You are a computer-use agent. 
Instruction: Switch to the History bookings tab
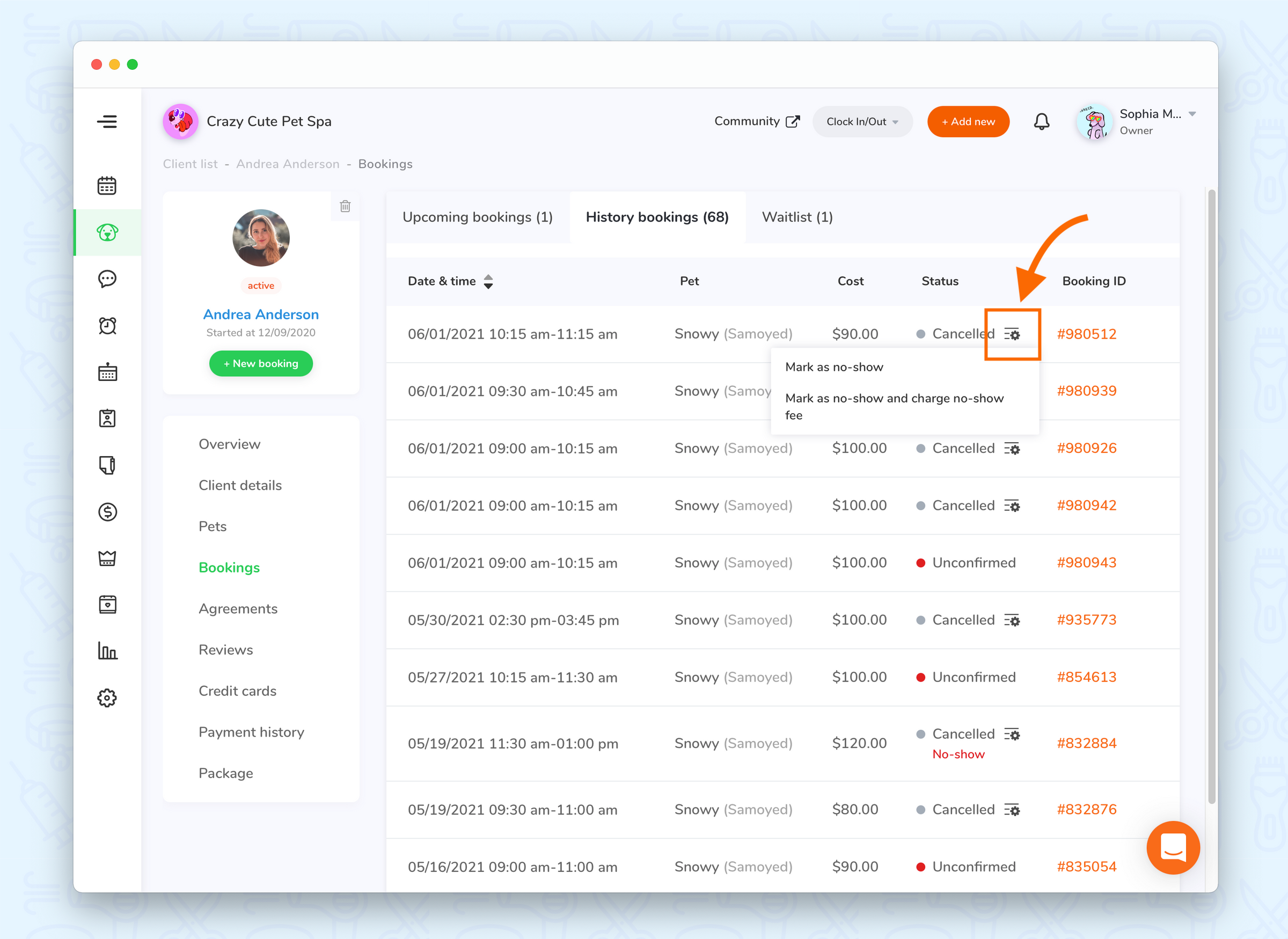pyautogui.click(x=657, y=218)
